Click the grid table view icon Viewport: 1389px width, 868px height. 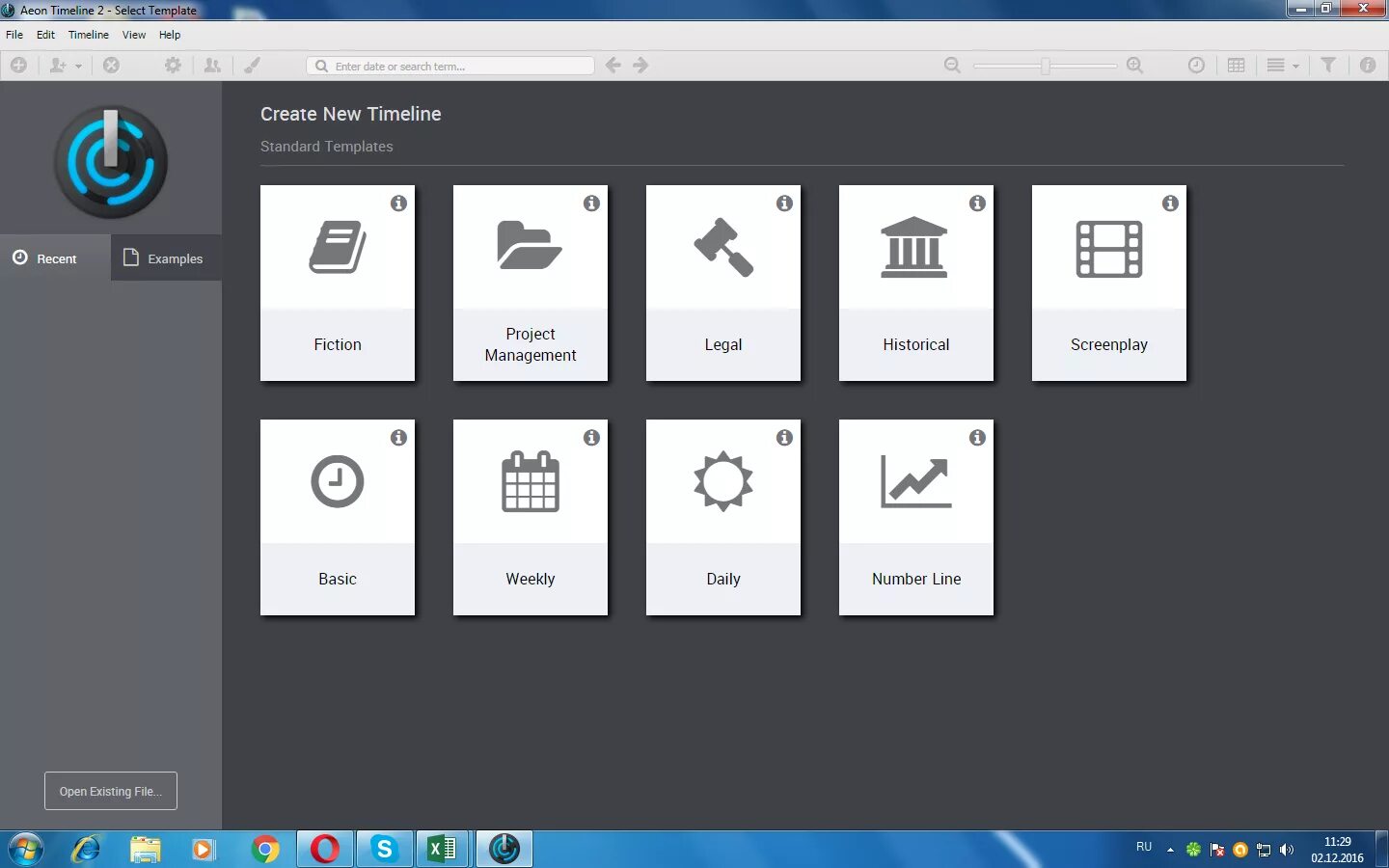(1237, 66)
